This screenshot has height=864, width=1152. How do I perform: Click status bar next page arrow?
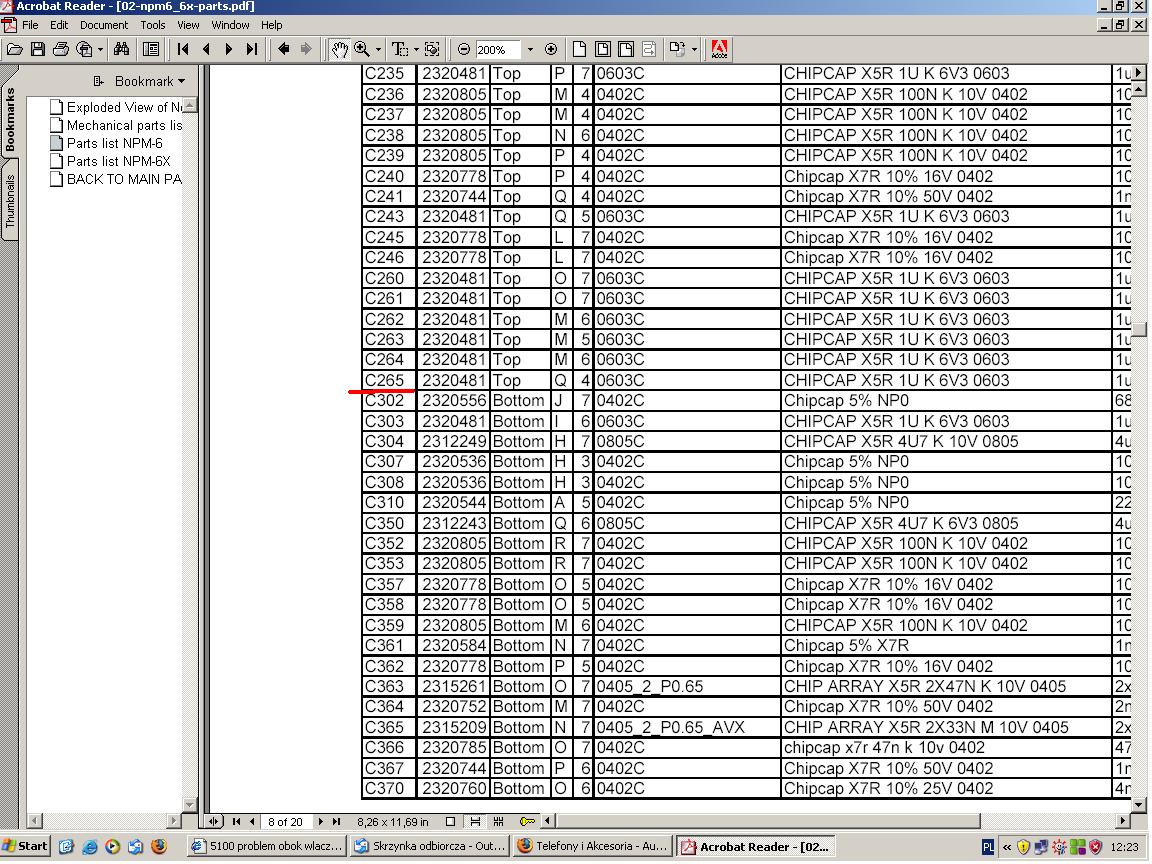point(320,821)
